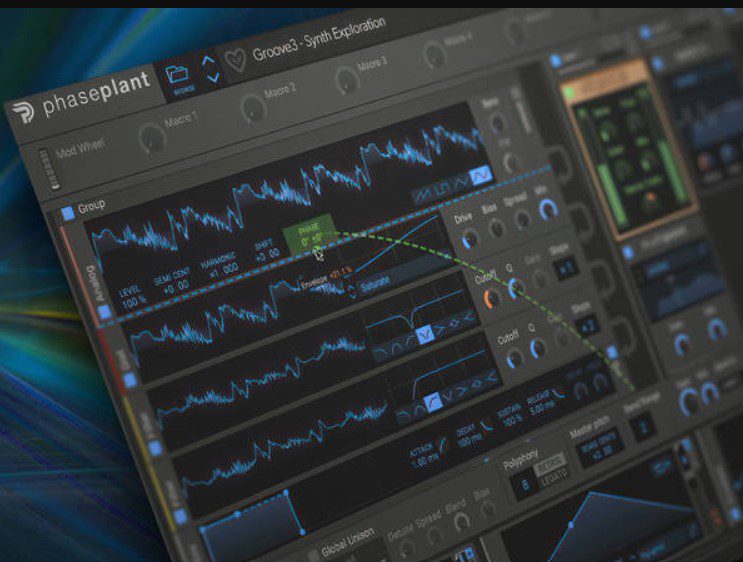Open the Slope x2 dropdown
The width and height of the screenshot is (743, 562).
tap(588, 327)
